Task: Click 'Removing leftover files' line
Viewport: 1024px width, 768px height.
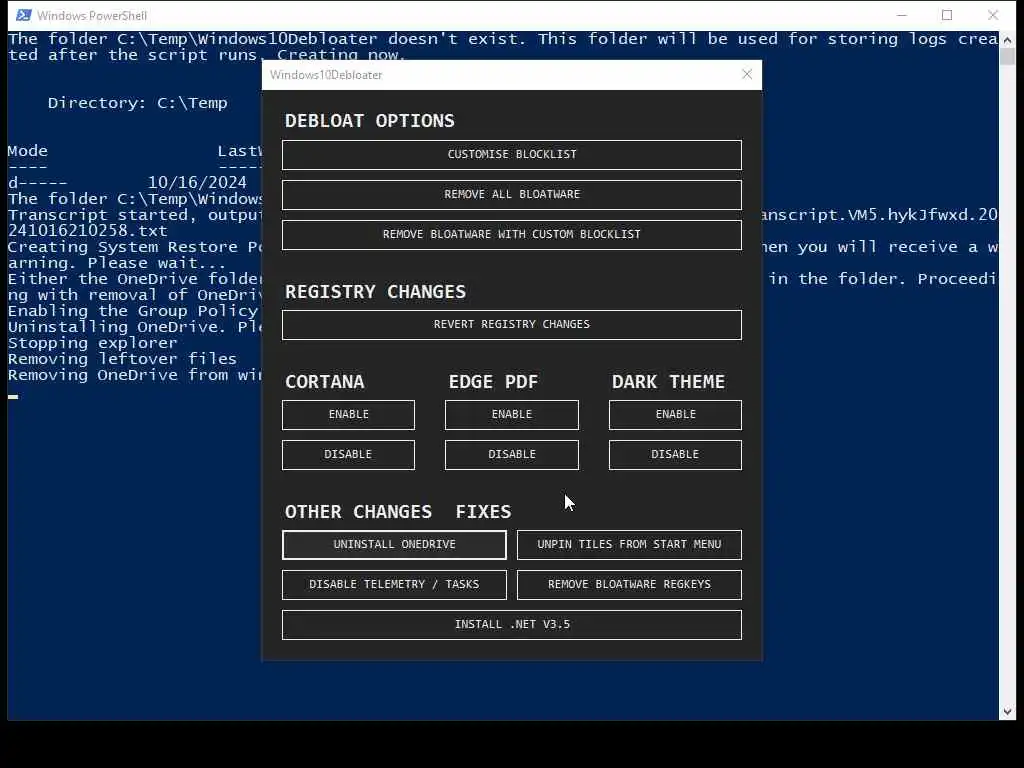Action: click(x=122, y=359)
